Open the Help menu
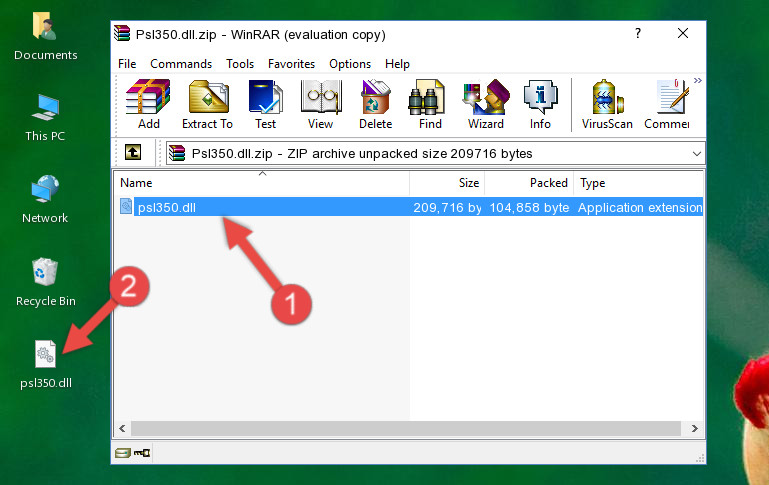 (x=397, y=64)
